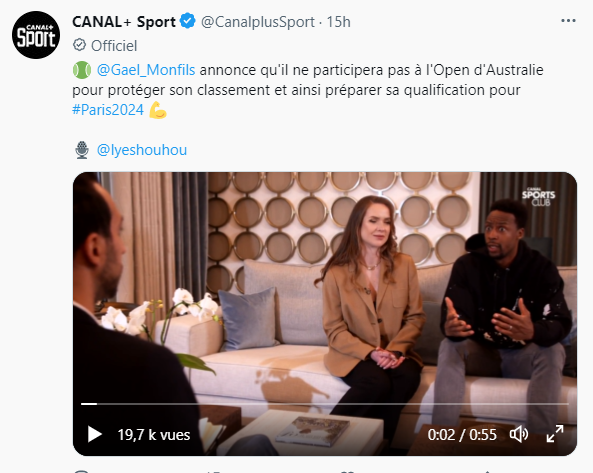Click the flexed biceps emoji
This screenshot has width=593, height=473.
tap(158, 110)
